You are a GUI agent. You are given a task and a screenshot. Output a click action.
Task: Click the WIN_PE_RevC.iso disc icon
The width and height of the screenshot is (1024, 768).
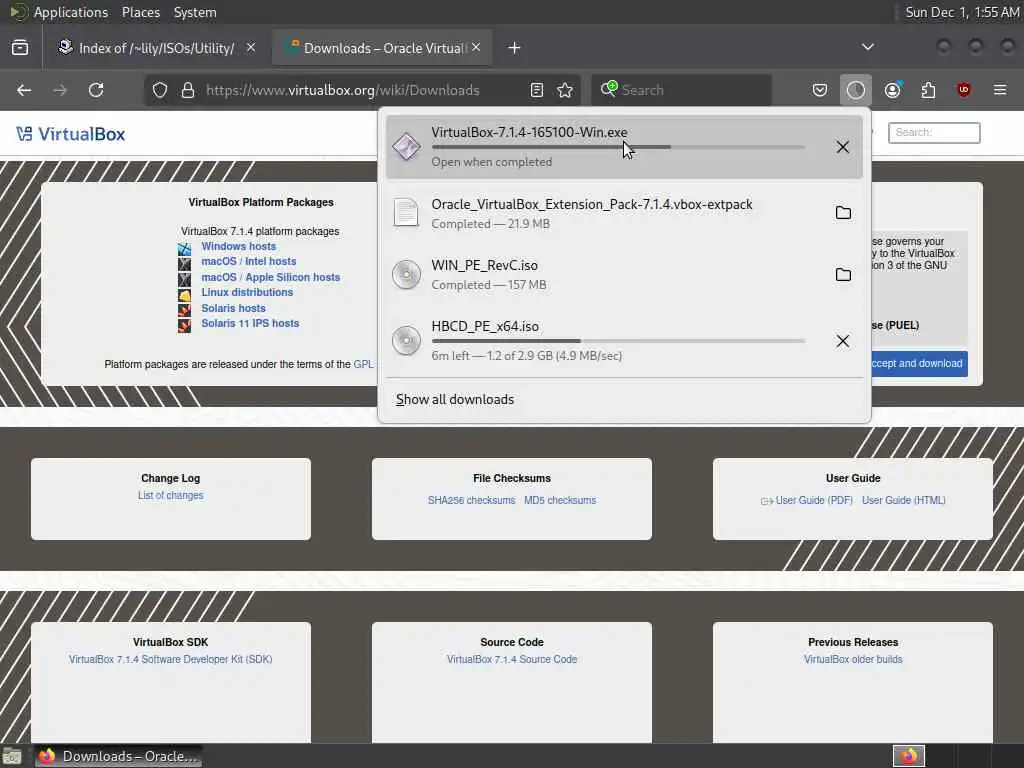tap(406, 274)
